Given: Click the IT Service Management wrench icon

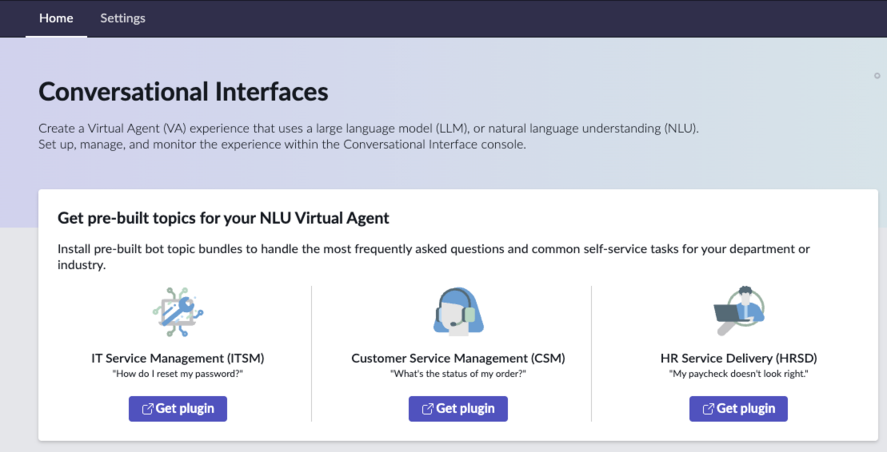Looking at the screenshot, I should point(178,312).
